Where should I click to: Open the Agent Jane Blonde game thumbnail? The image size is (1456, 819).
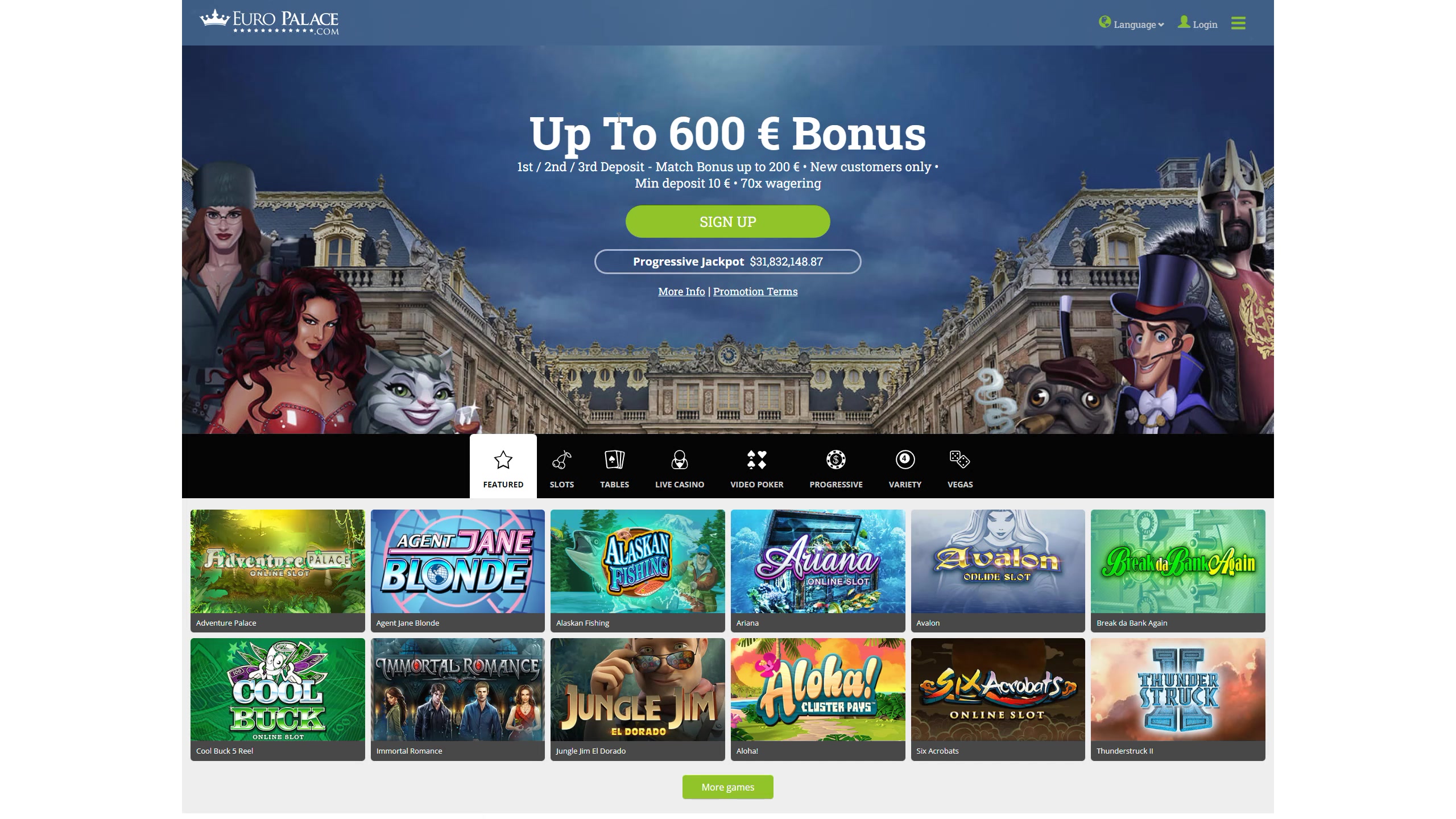[457, 570]
